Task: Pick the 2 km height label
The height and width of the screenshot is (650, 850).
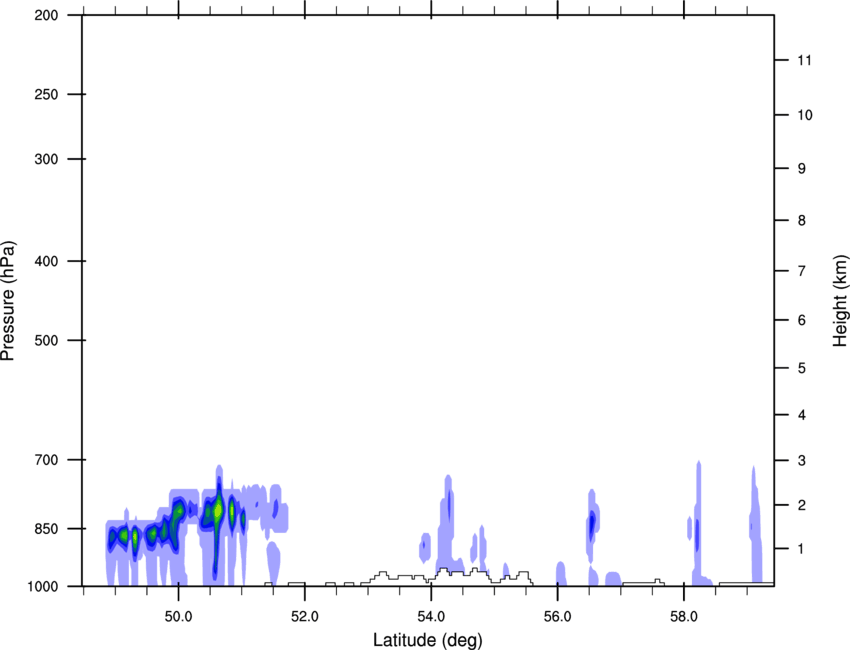Action: pos(802,505)
